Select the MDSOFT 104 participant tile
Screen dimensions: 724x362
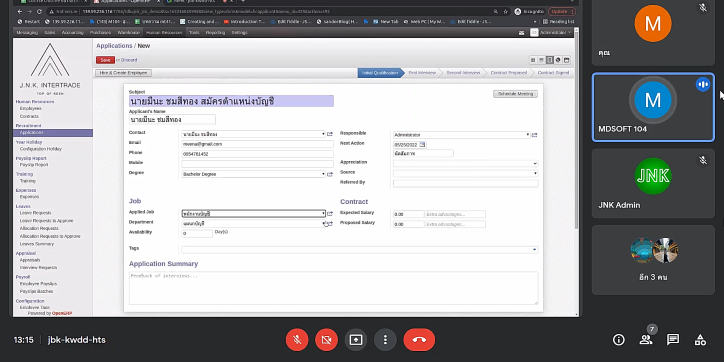(x=653, y=107)
